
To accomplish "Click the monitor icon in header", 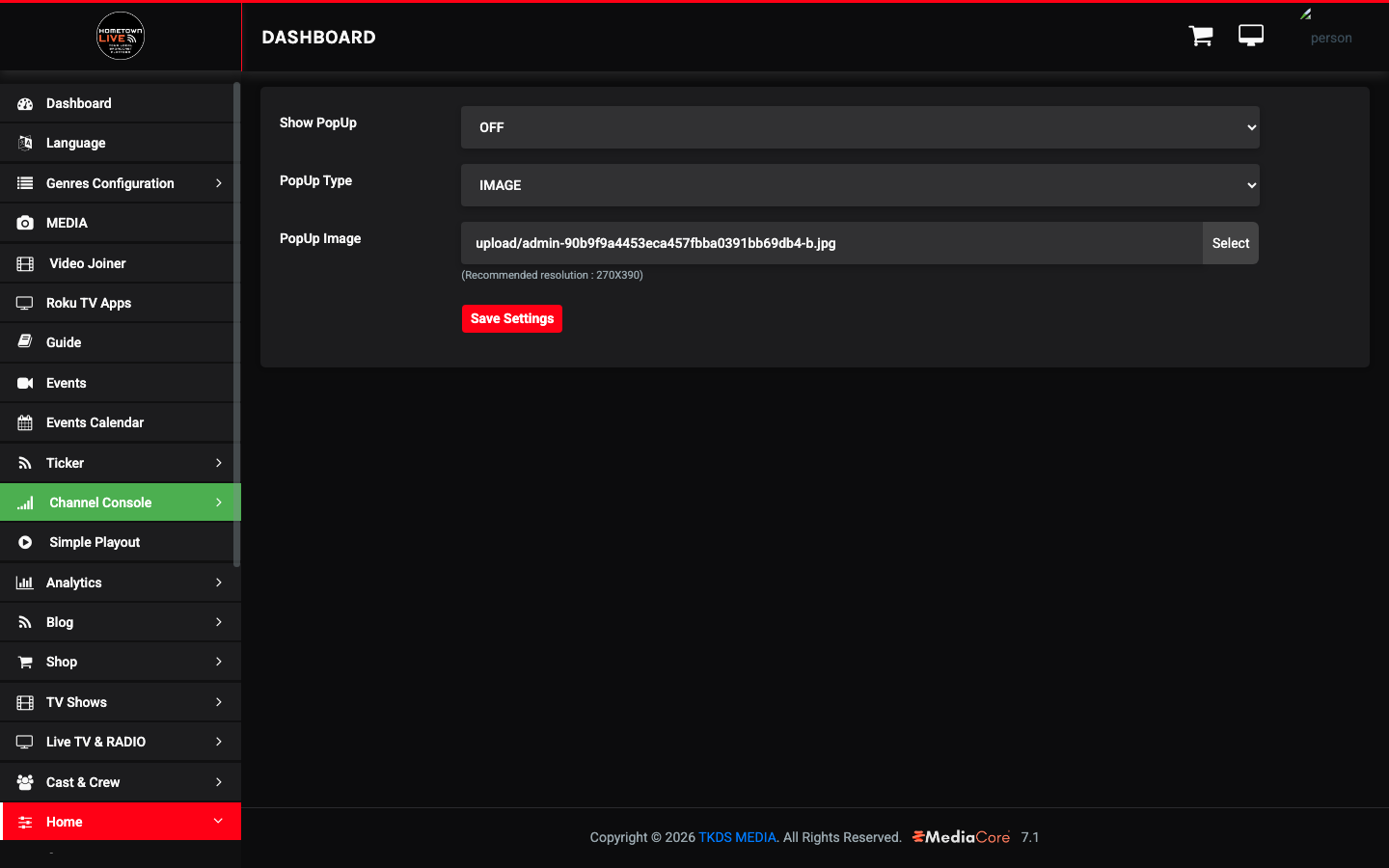I will point(1251,36).
